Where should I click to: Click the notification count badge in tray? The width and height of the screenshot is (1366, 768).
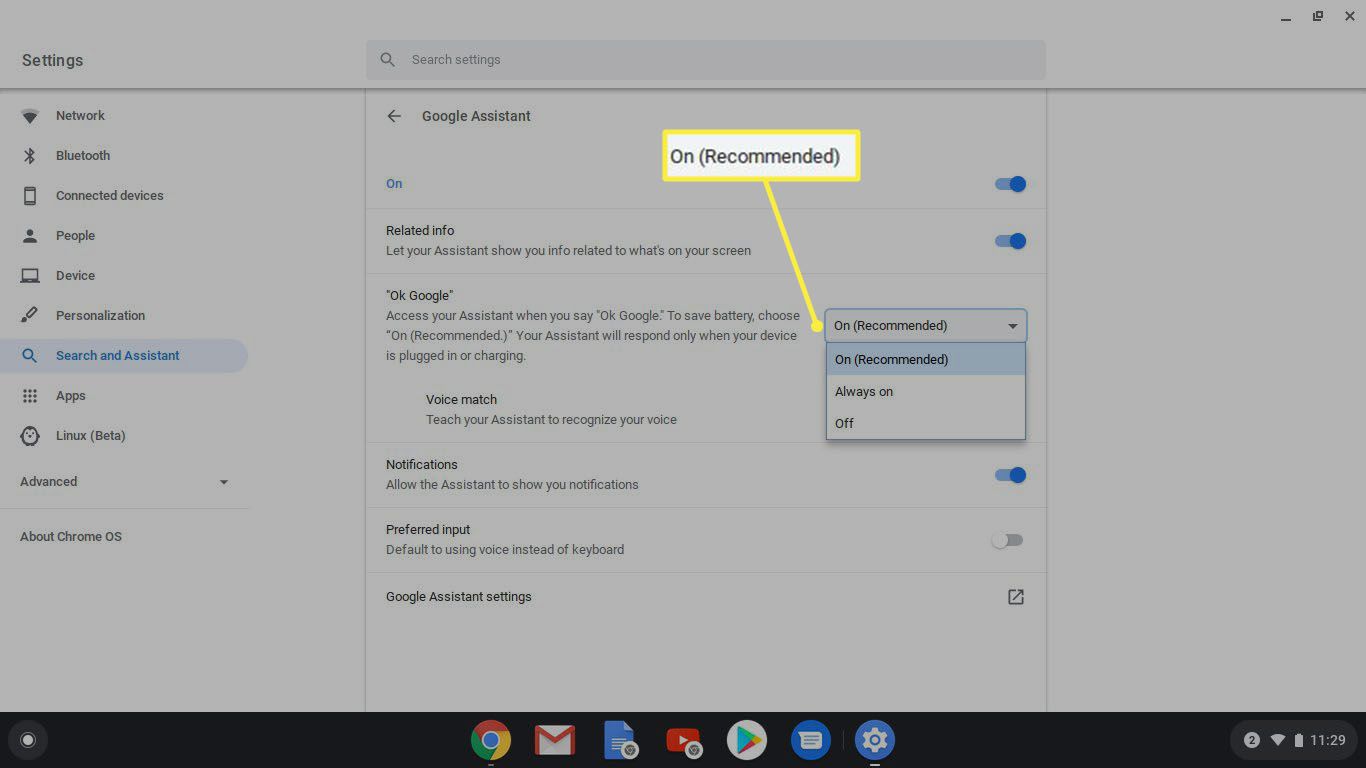pos(1252,740)
